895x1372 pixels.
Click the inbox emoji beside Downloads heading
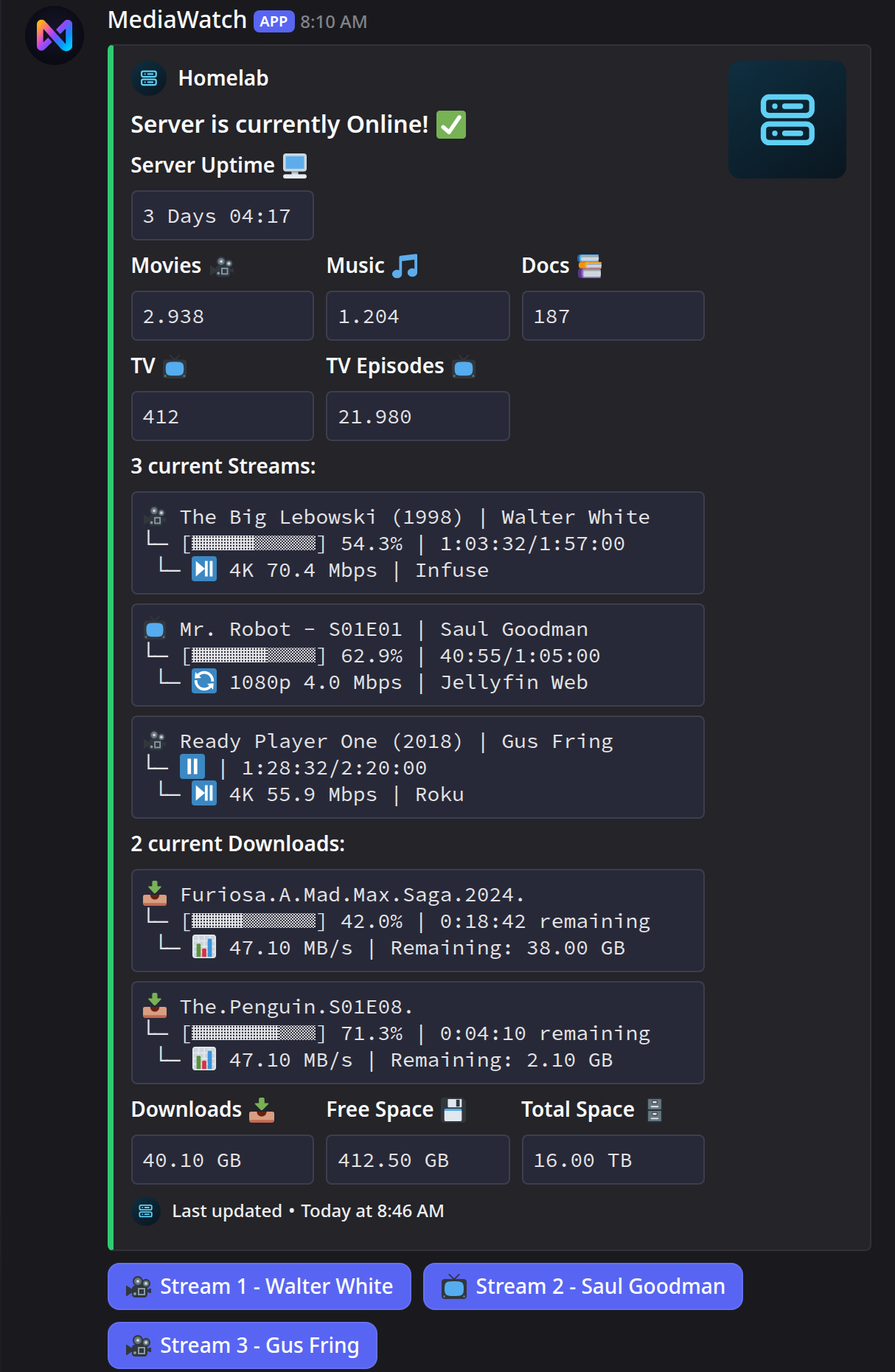coord(262,1110)
